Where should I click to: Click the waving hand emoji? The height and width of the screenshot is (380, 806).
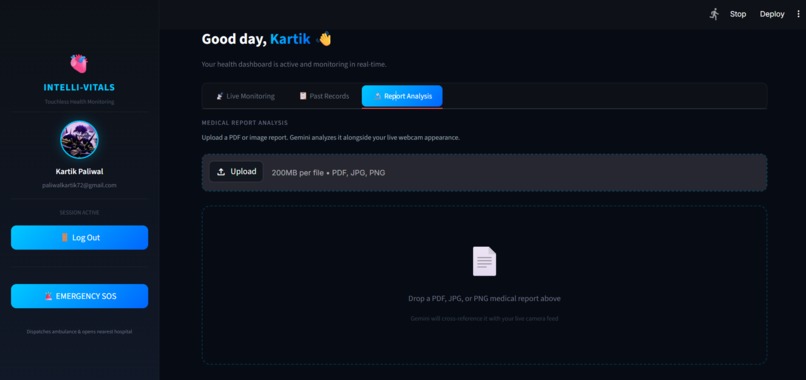(324, 39)
